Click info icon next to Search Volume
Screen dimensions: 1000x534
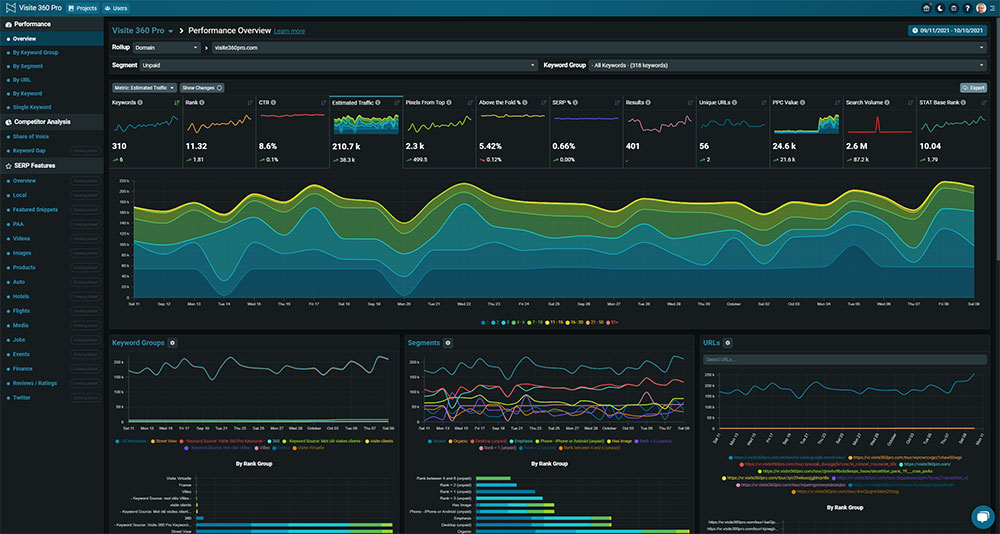point(888,102)
